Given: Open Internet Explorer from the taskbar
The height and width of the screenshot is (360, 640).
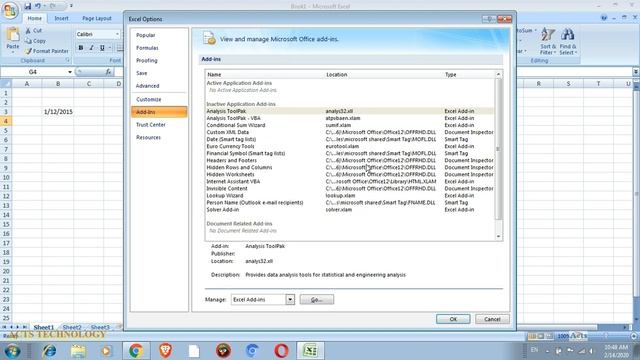Looking at the screenshot, I should click(x=49, y=351).
